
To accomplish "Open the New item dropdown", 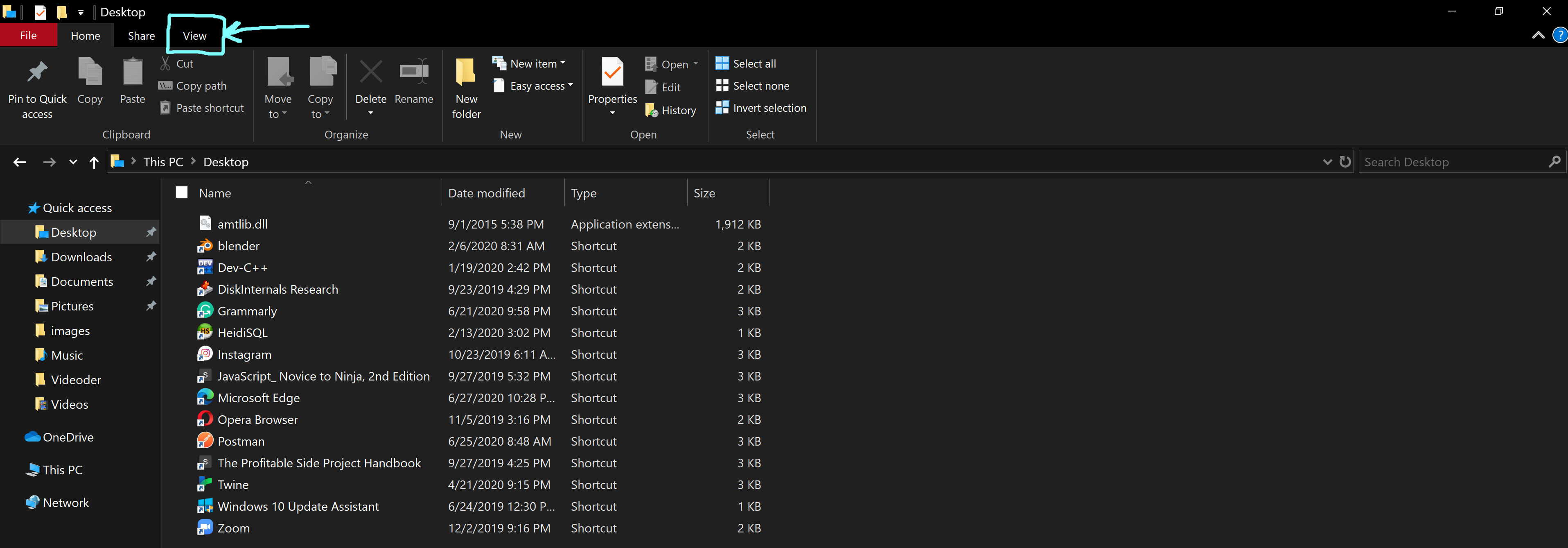I will tap(529, 63).
